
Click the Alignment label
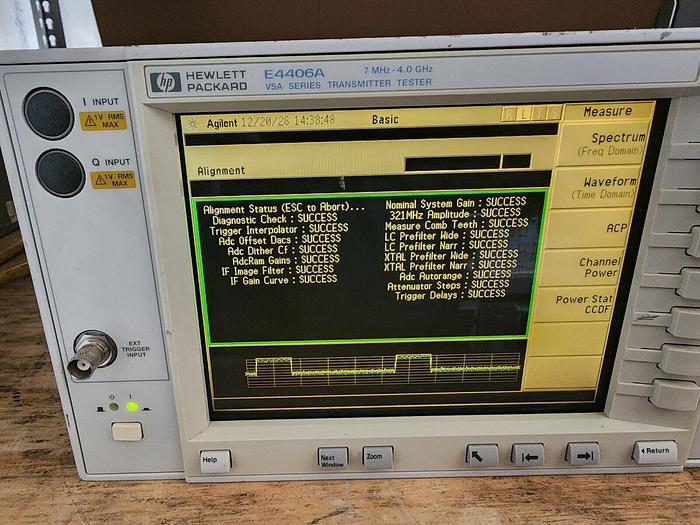221,171
